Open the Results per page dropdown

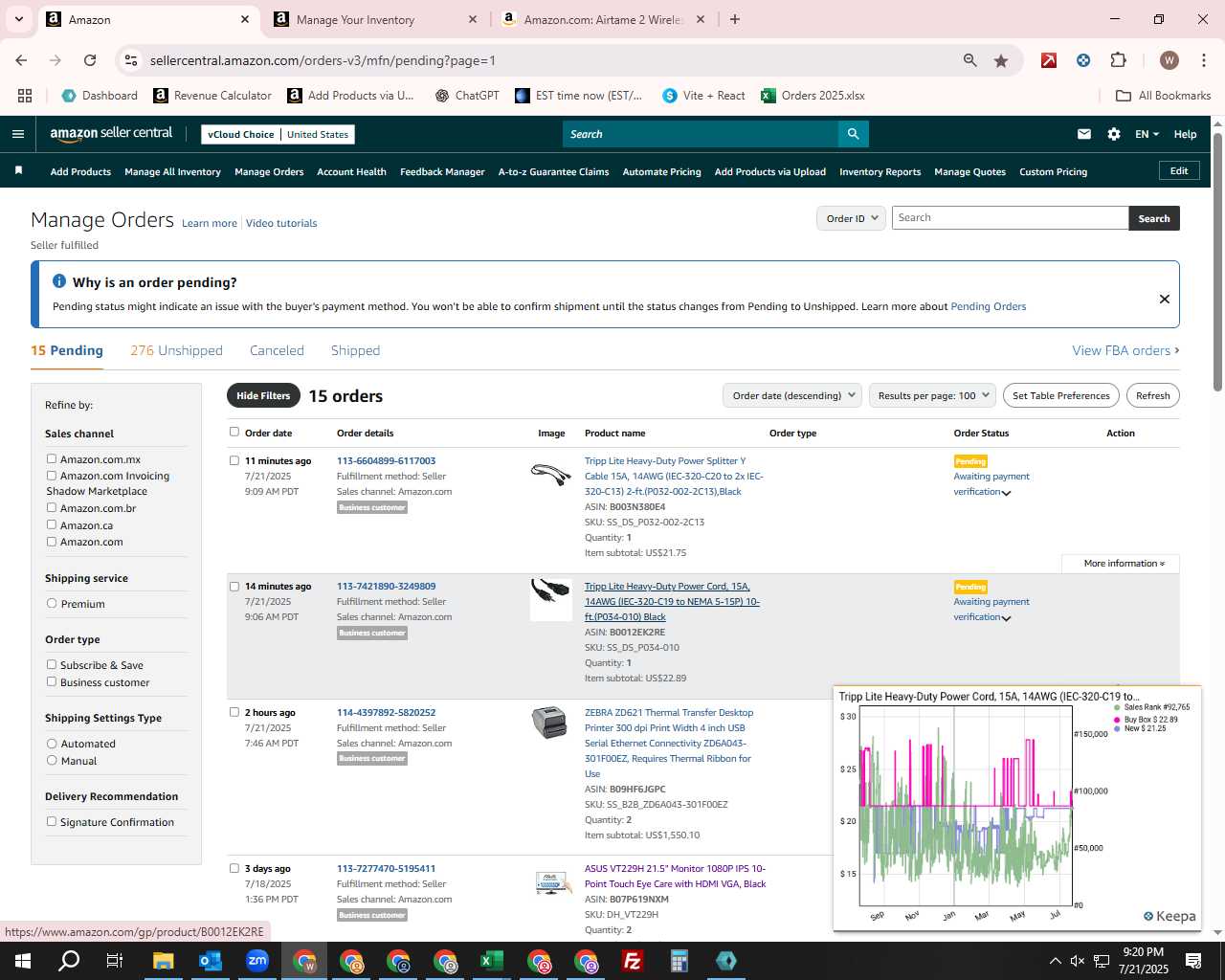(932, 395)
